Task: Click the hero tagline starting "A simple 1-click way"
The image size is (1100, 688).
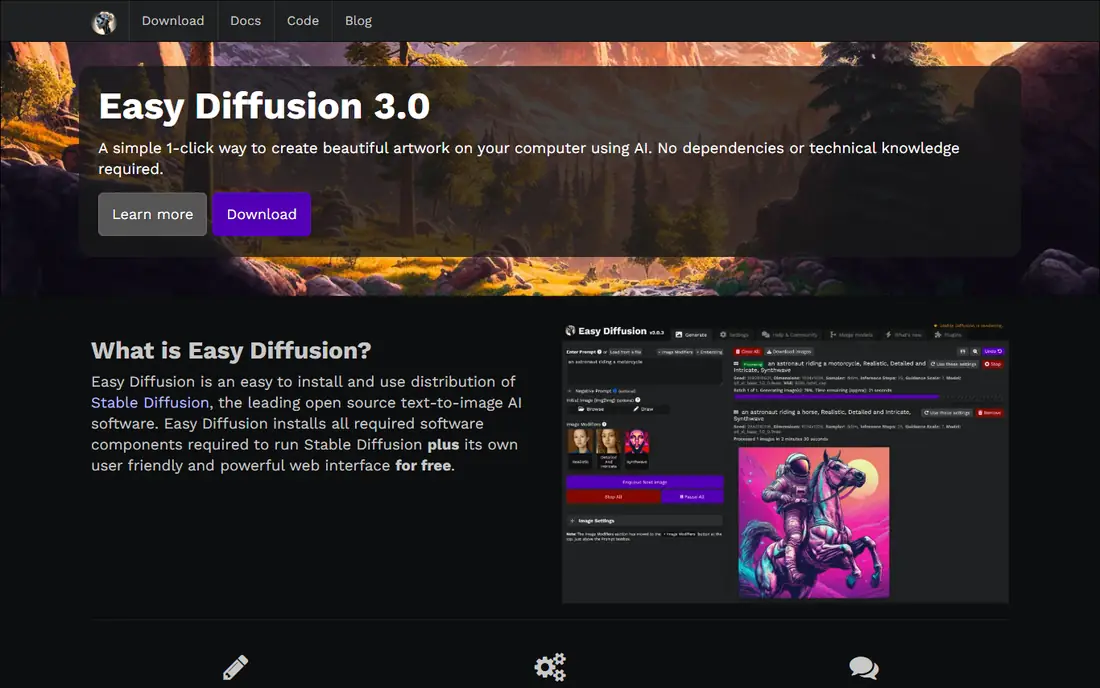Action: (529, 158)
